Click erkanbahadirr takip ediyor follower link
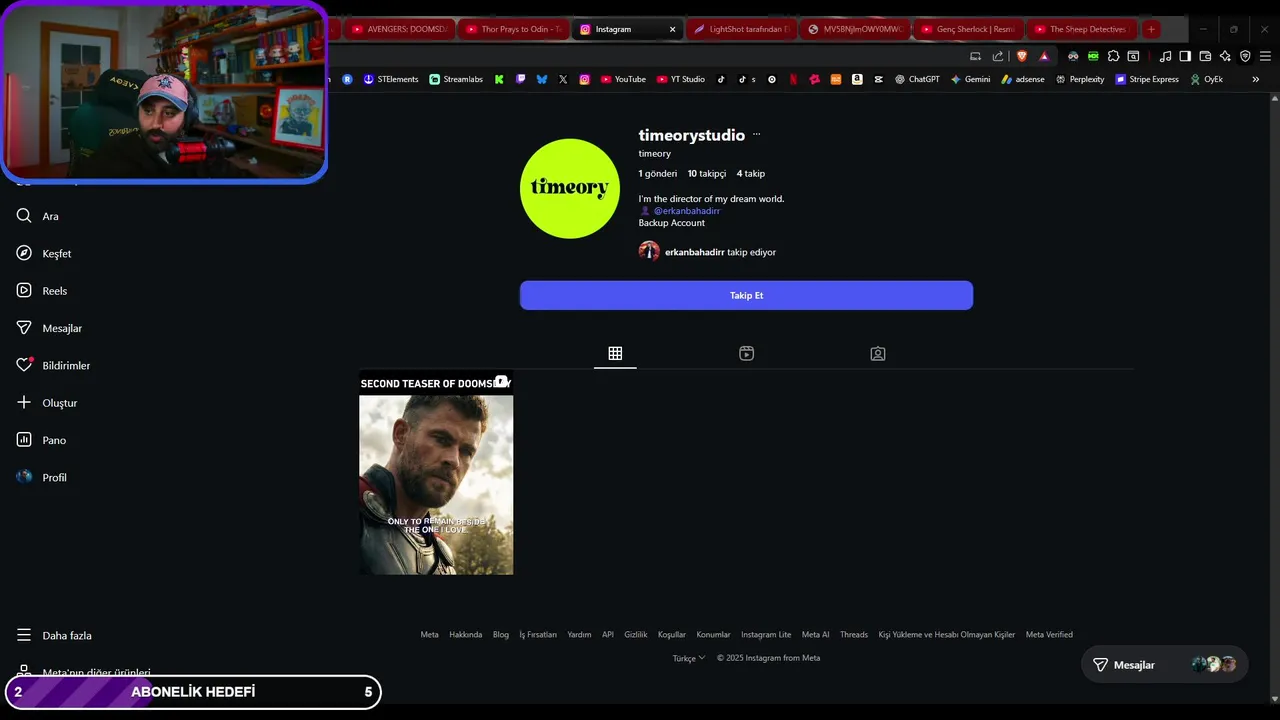 click(707, 252)
